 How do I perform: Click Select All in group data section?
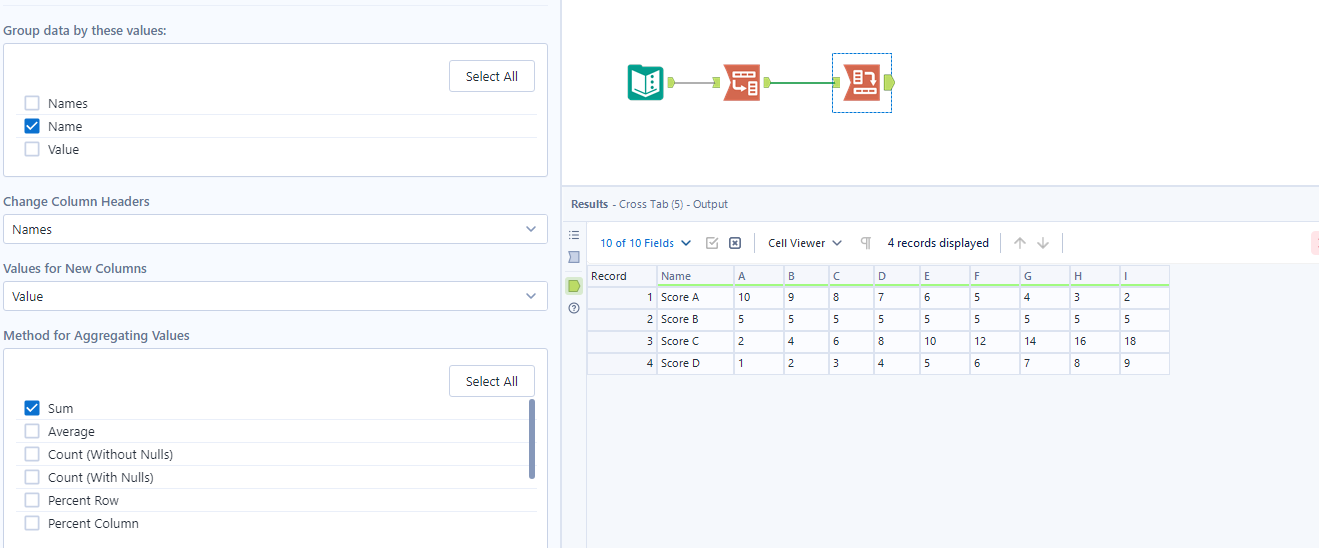491,76
